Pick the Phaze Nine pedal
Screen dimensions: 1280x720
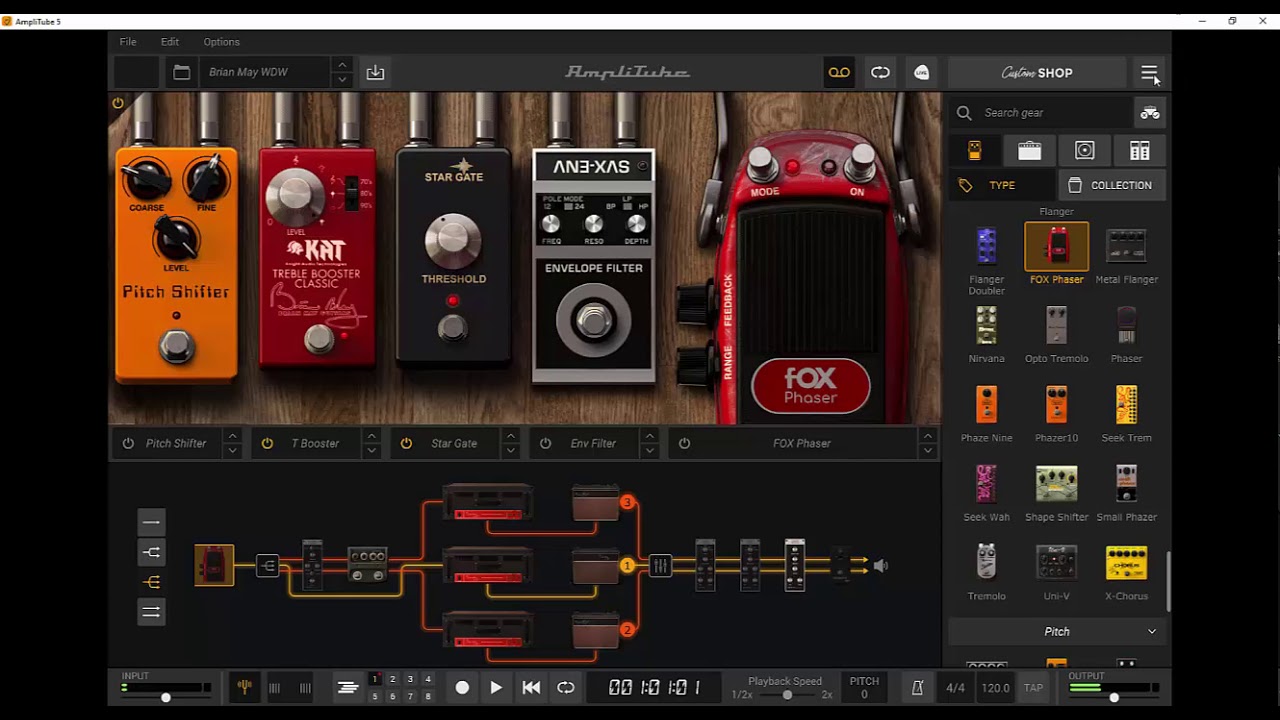pyautogui.click(x=986, y=414)
